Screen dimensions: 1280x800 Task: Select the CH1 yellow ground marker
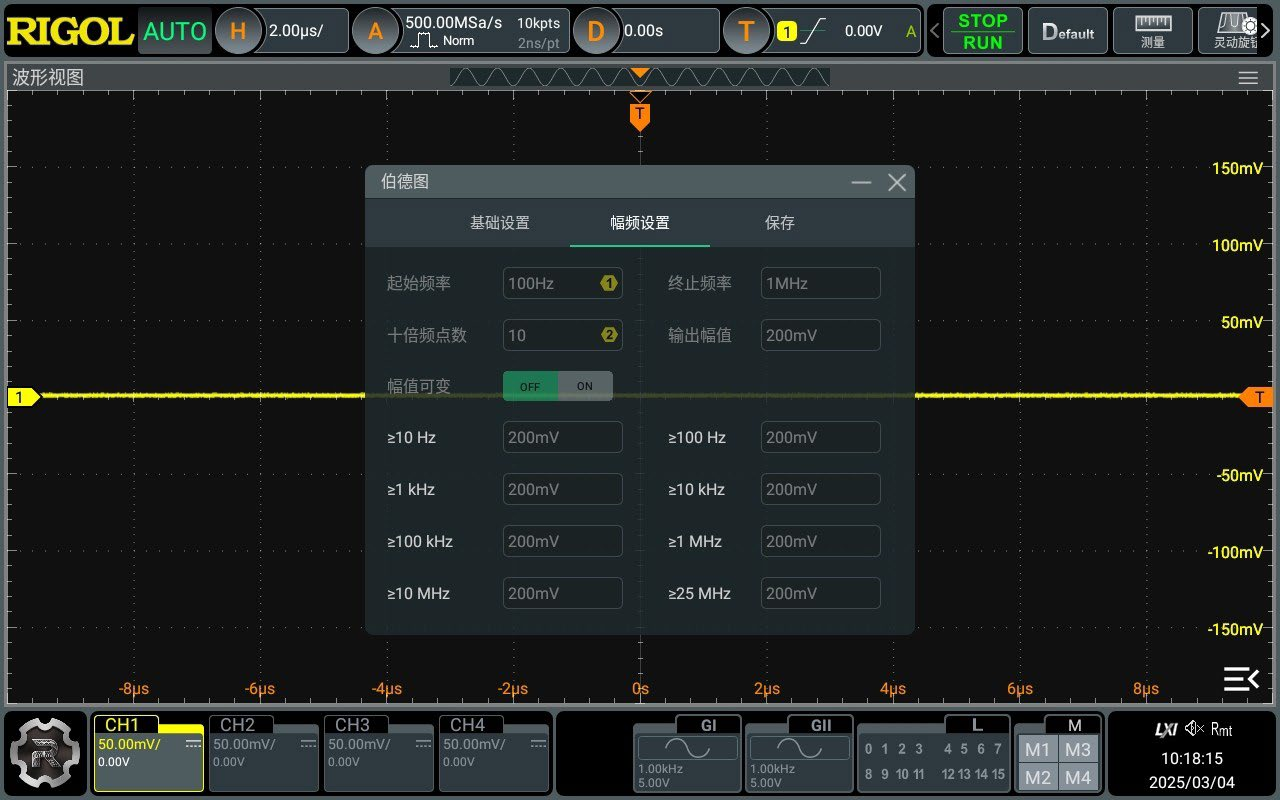24,397
